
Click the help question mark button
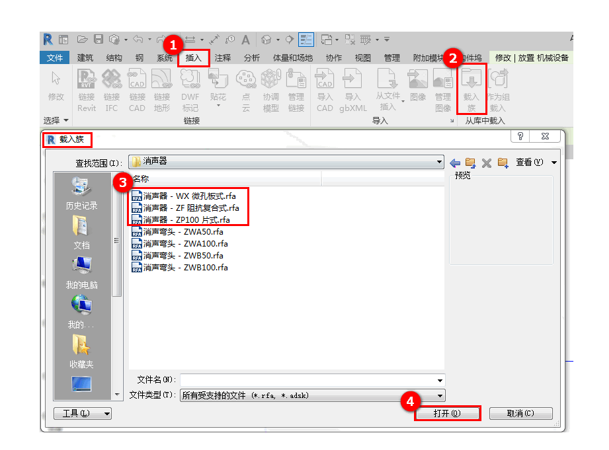click(522, 137)
